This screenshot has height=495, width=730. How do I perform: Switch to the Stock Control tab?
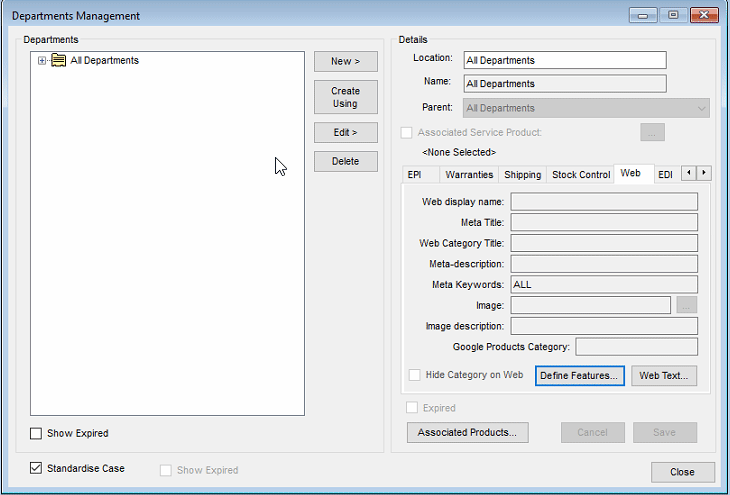[x=581, y=174]
